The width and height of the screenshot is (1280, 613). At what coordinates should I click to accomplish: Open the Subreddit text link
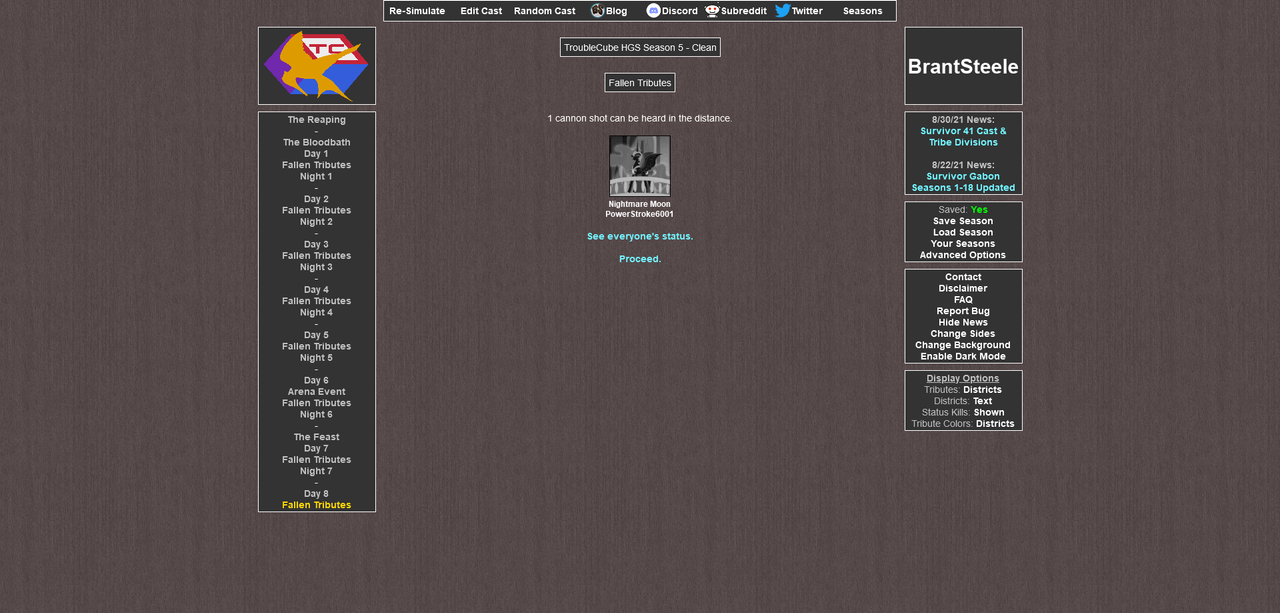point(744,11)
